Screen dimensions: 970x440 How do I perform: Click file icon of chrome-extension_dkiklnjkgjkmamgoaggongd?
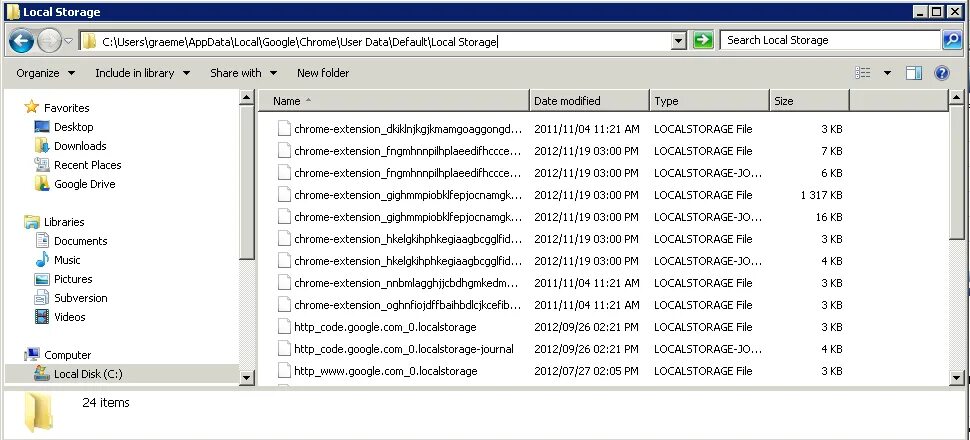tap(284, 129)
